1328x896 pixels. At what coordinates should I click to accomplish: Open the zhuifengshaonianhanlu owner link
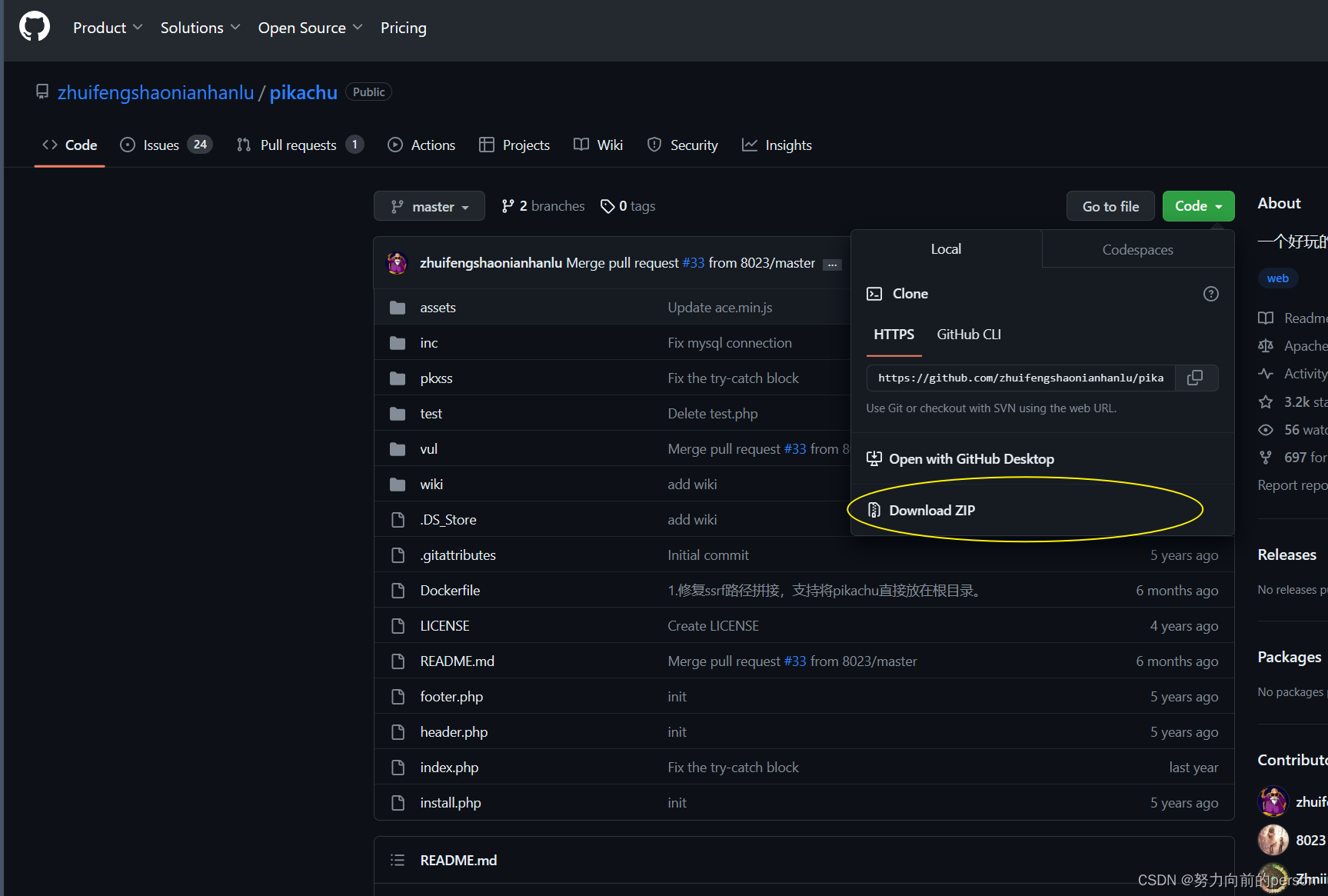(x=156, y=92)
